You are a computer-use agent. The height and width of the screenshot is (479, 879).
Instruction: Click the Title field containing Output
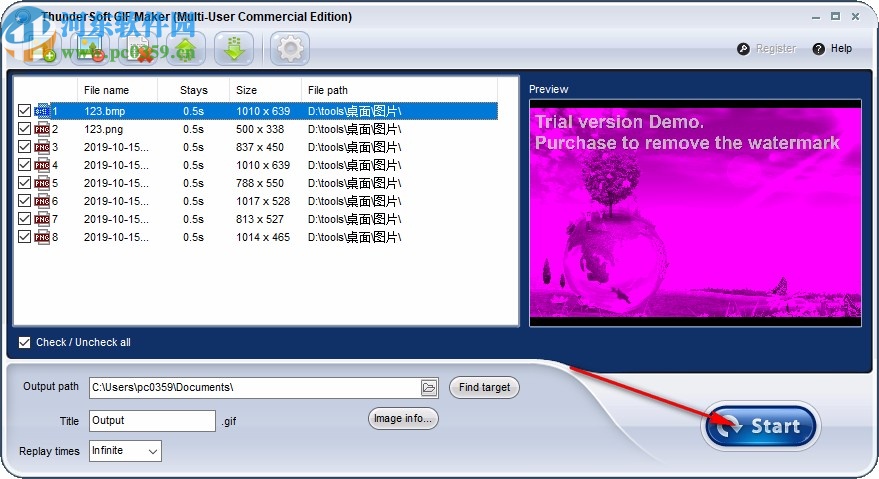(152, 421)
